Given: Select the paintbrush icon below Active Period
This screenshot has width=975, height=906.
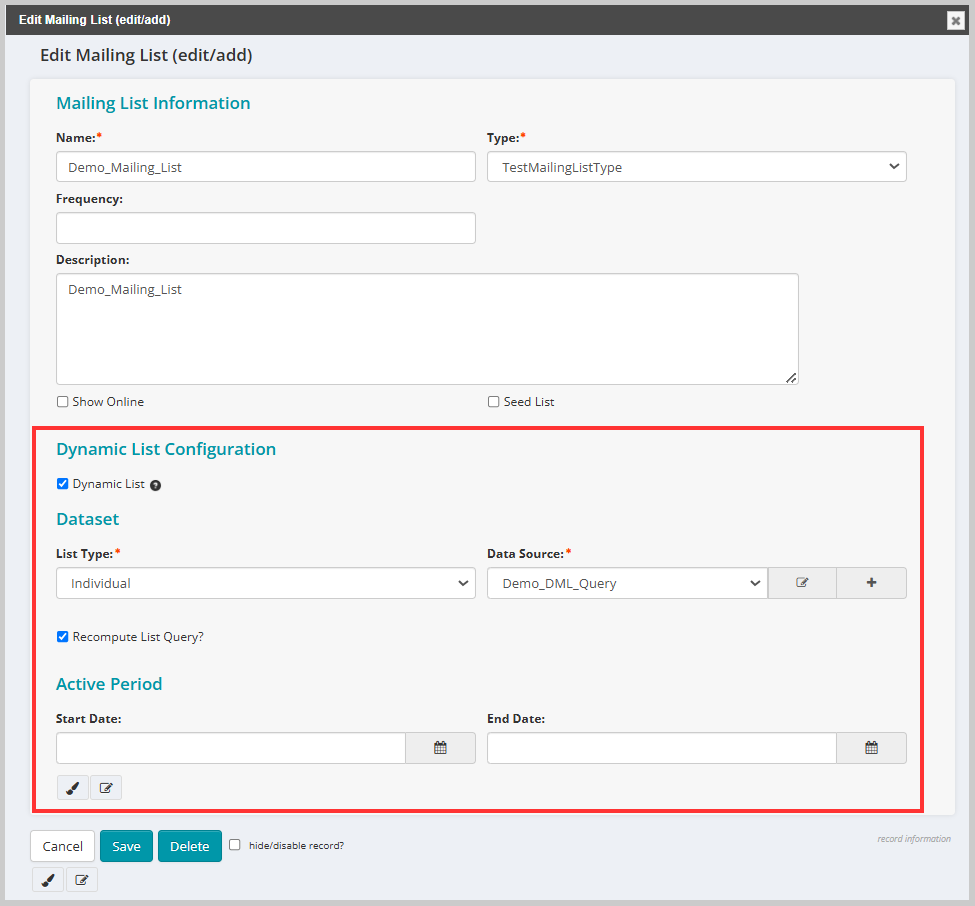Looking at the screenshot, I should 72,787.
